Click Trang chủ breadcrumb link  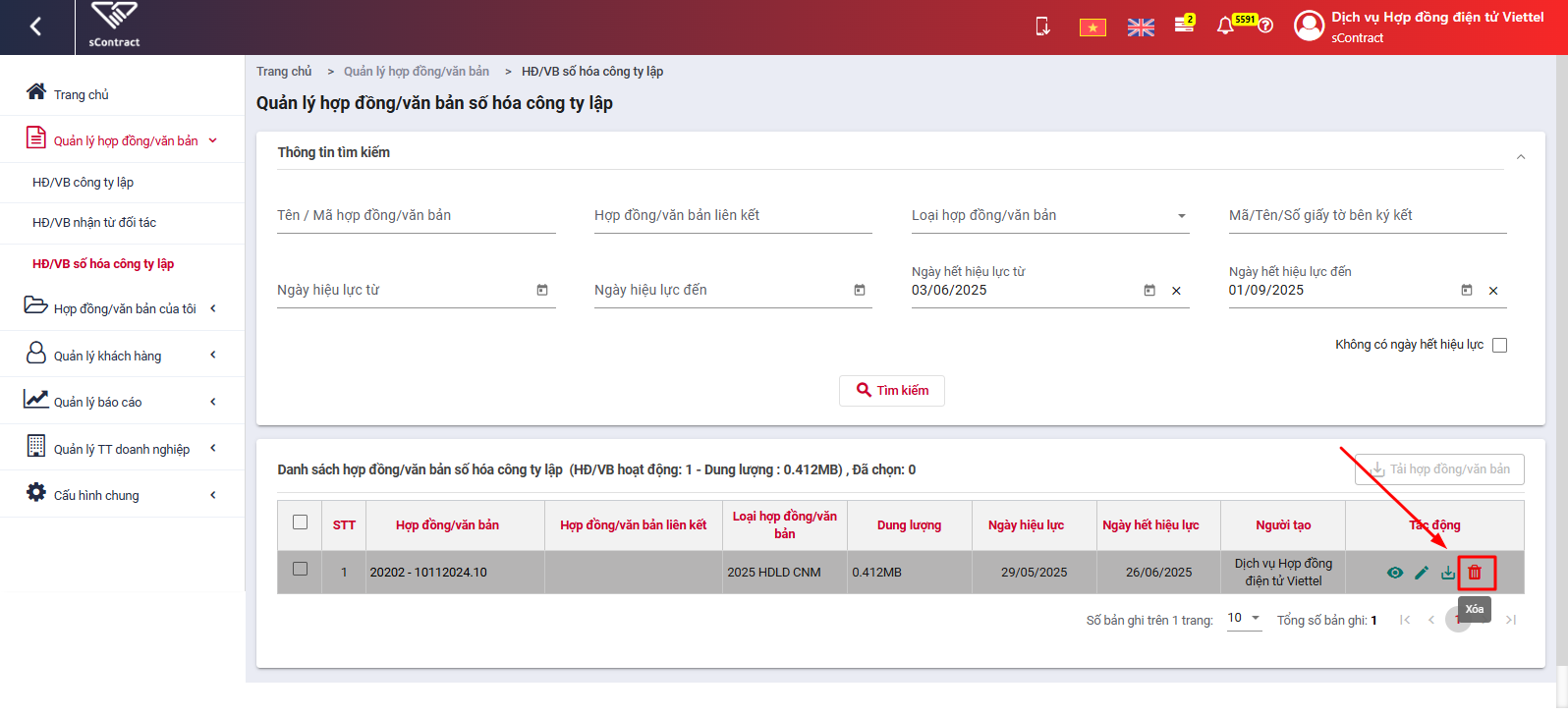[284, 72]
